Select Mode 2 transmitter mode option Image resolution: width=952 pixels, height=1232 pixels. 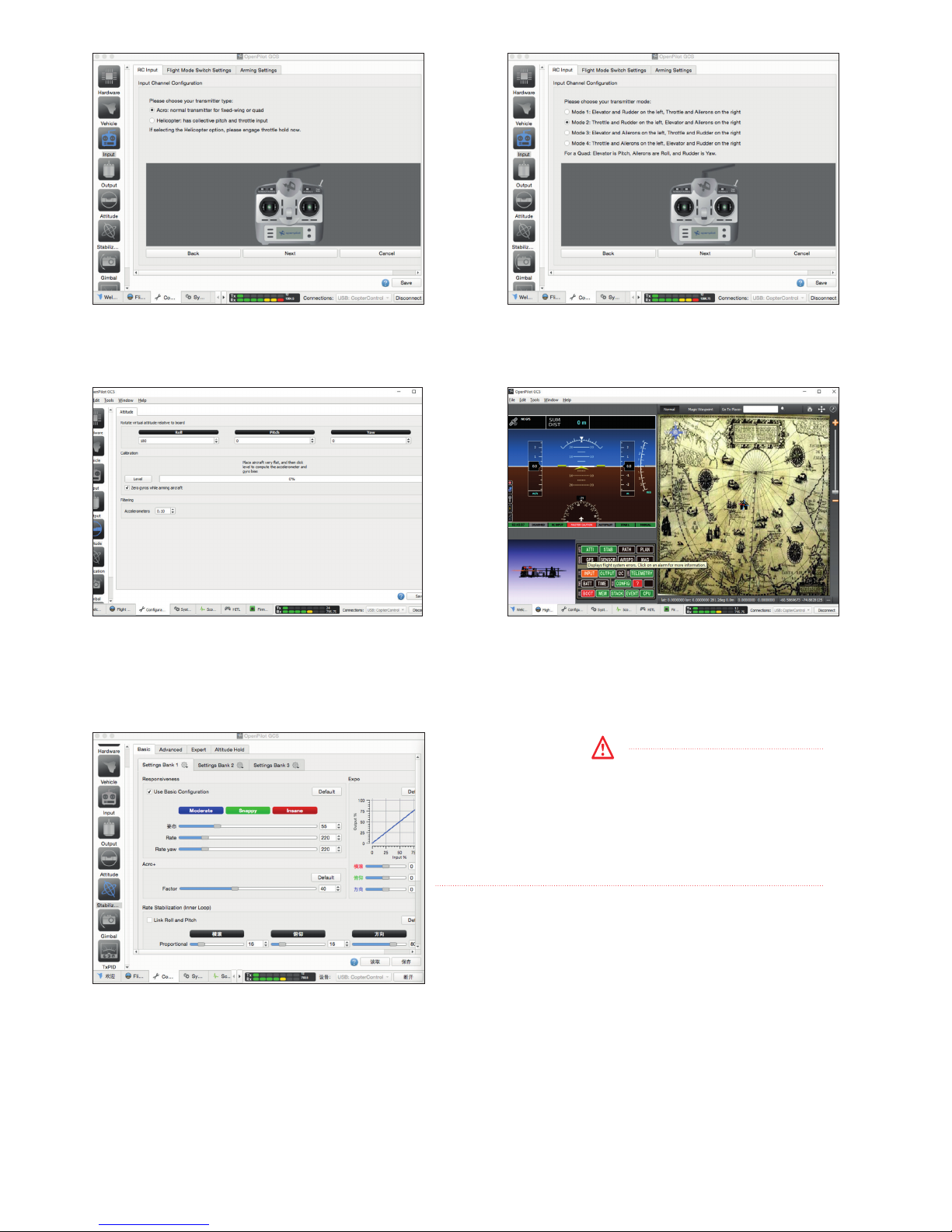click(567, 122)
